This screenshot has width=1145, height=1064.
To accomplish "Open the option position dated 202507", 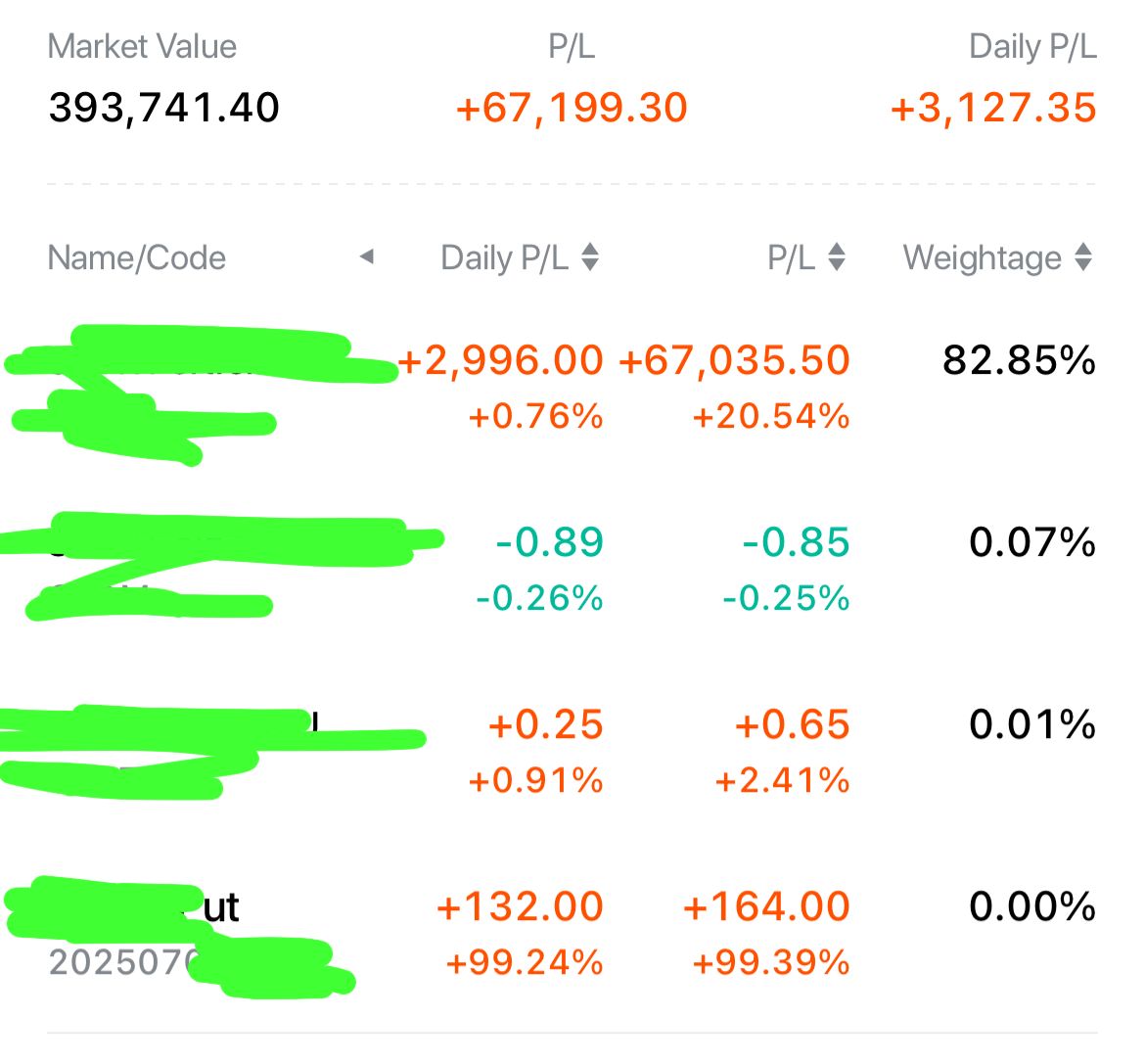I will tap(572, 935).
